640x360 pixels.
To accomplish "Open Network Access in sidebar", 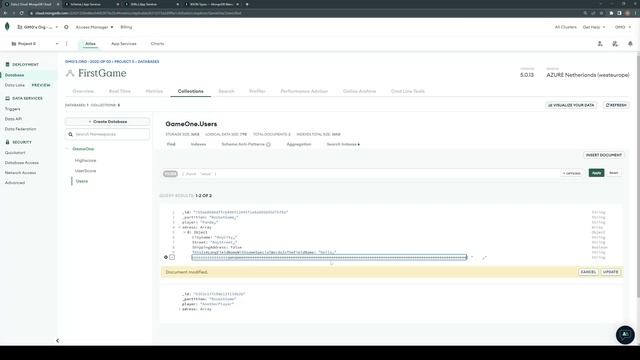I will pos(20,173).
